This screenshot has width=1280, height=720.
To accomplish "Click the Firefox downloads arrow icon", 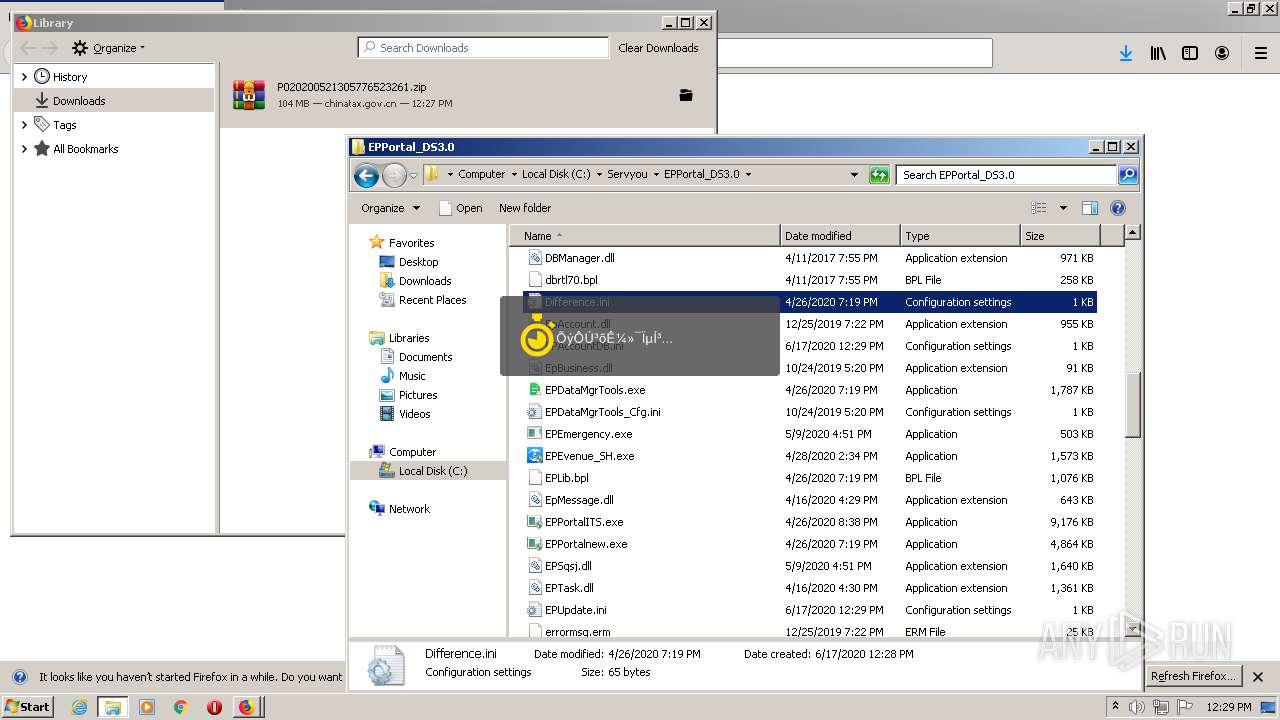I will [x=1126, y=53].
